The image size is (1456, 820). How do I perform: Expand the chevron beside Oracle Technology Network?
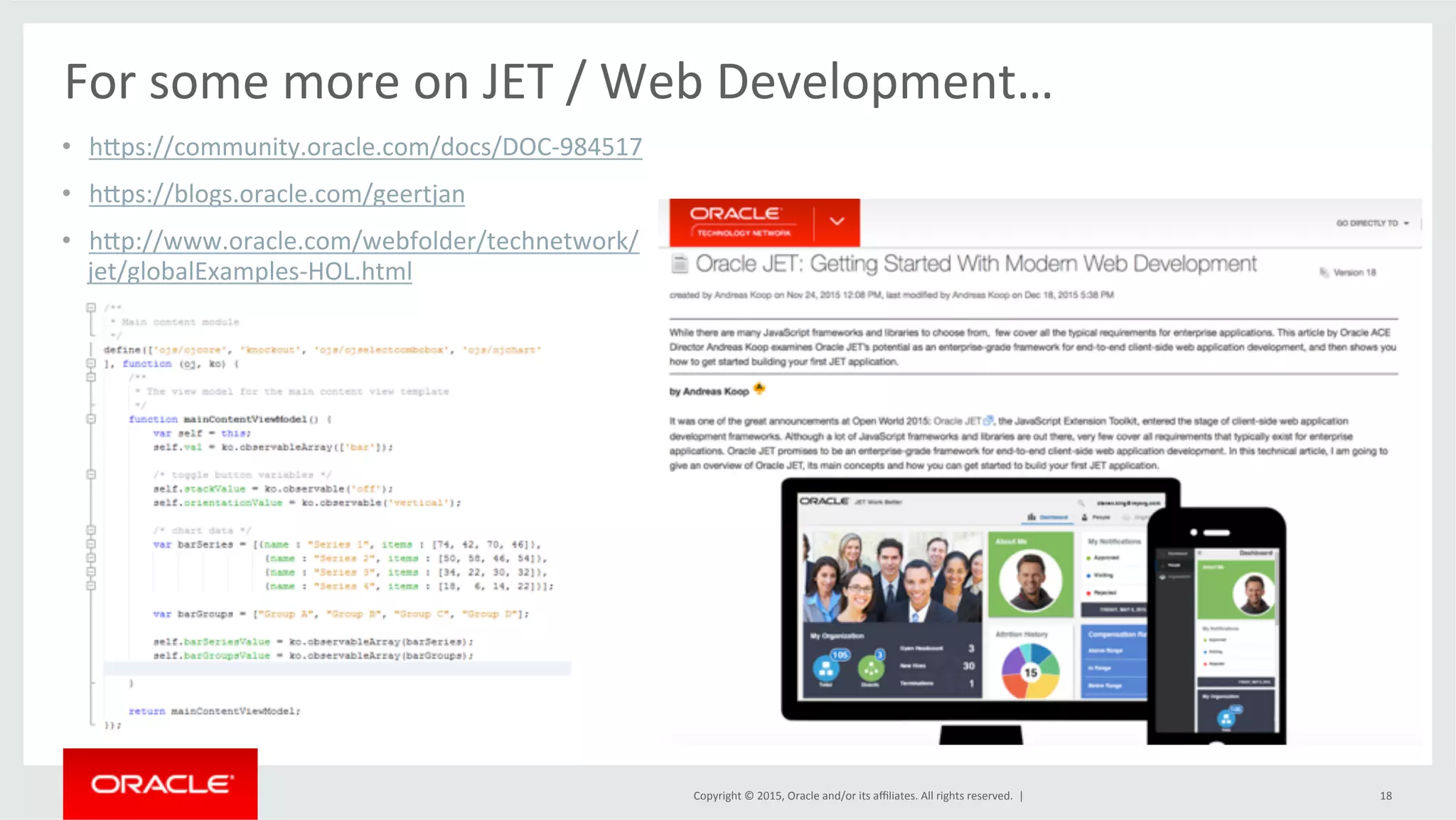point(837,222)
